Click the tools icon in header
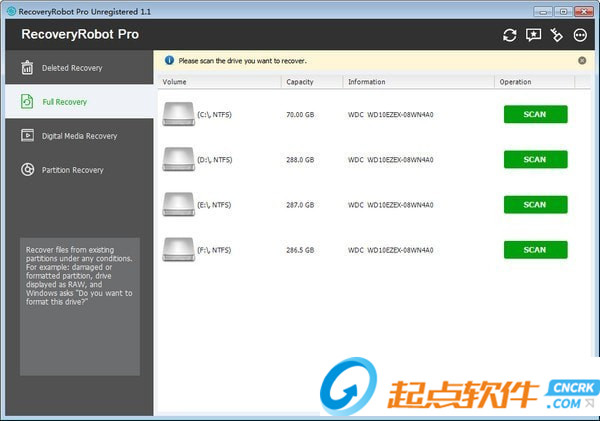Screen dimensions: 600x421 556,35
